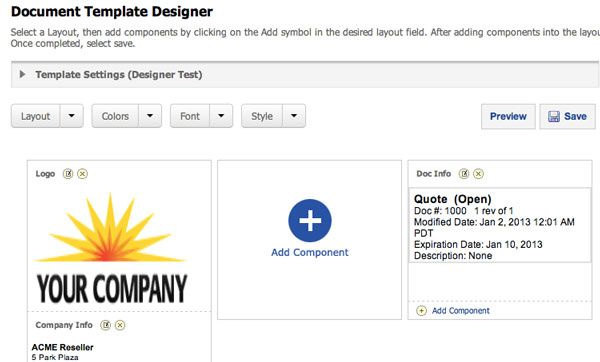Open the Colors dropdown arrow
600x362 pixels.
150,116
